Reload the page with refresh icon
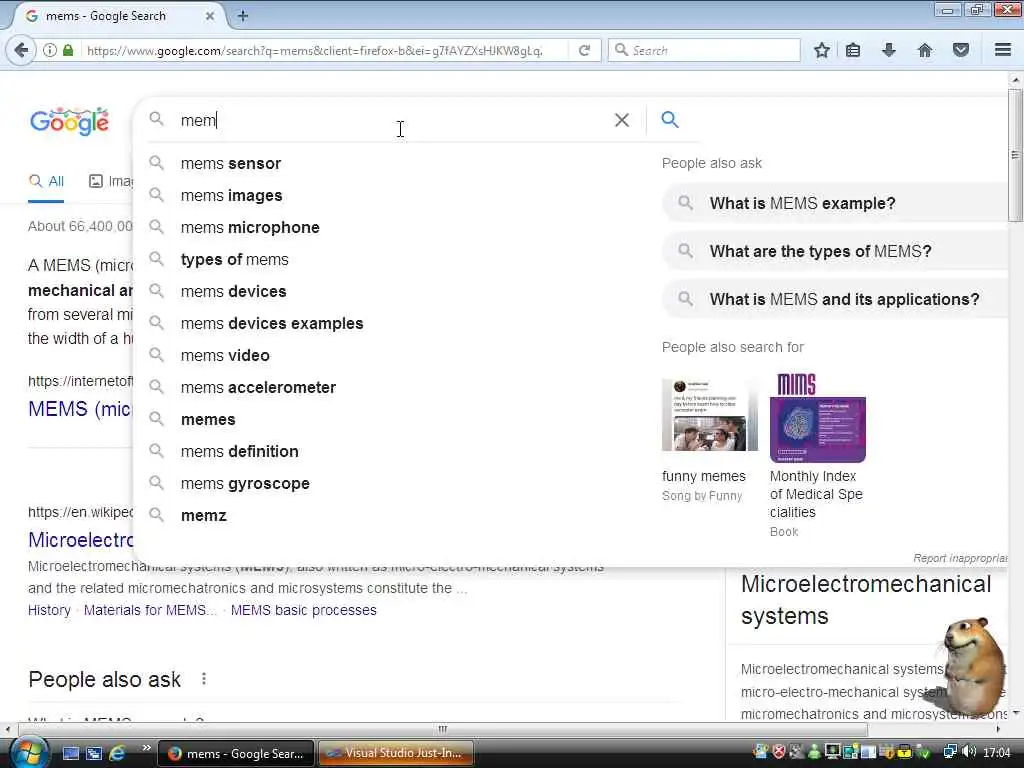The height and width of the screenshot is (768, 1024). tap(584, 50)
